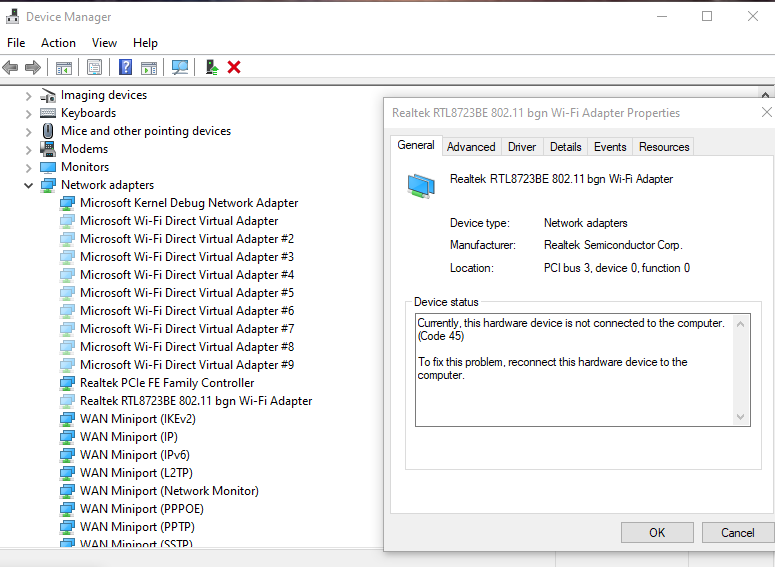Select WAN Miniport (IP) entry
775x567 pixels.
click(129, 437)
